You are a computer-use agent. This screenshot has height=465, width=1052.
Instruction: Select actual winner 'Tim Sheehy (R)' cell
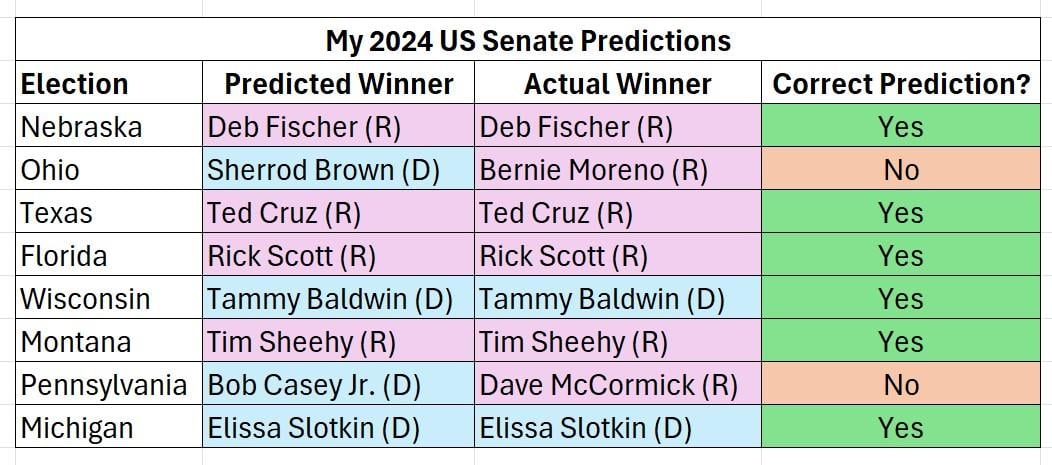pos(617,340)
